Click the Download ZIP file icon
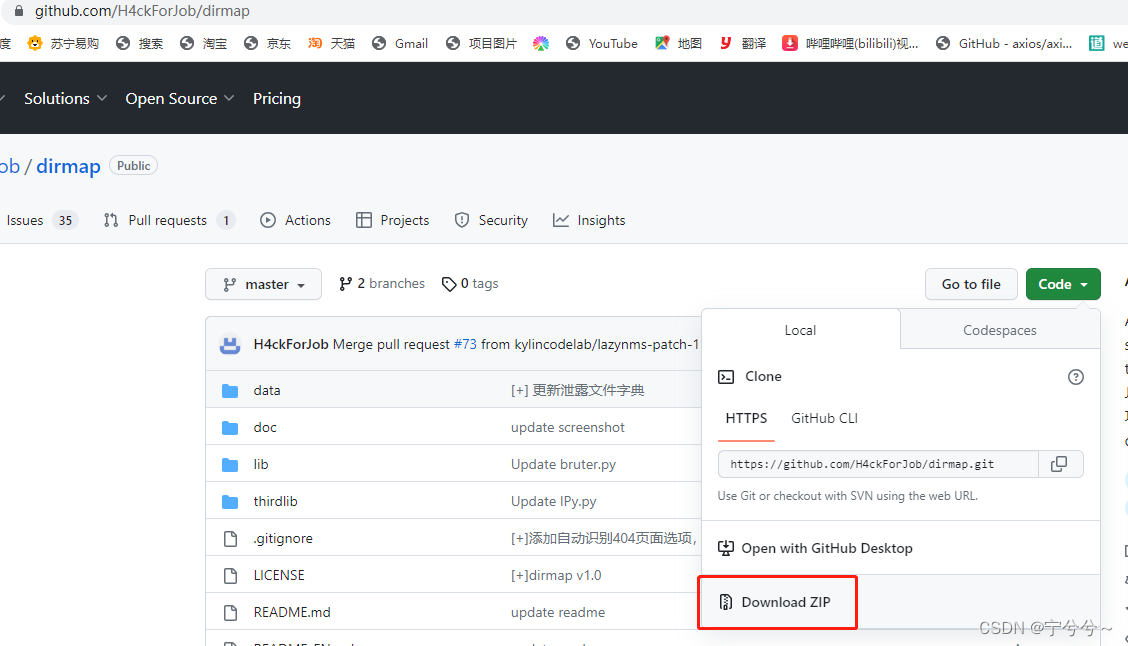This screenshot has height=646, width=1128. pos(726,602)
